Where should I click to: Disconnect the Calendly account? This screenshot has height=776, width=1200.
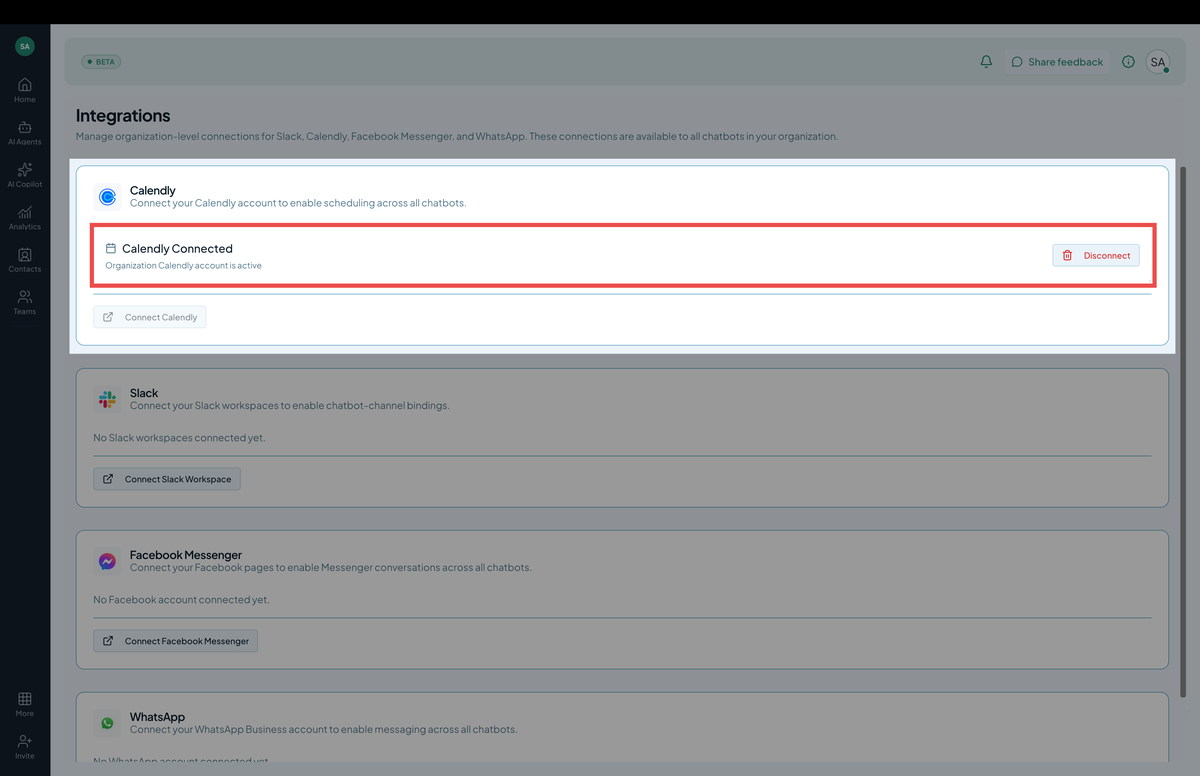[1096, 256]
